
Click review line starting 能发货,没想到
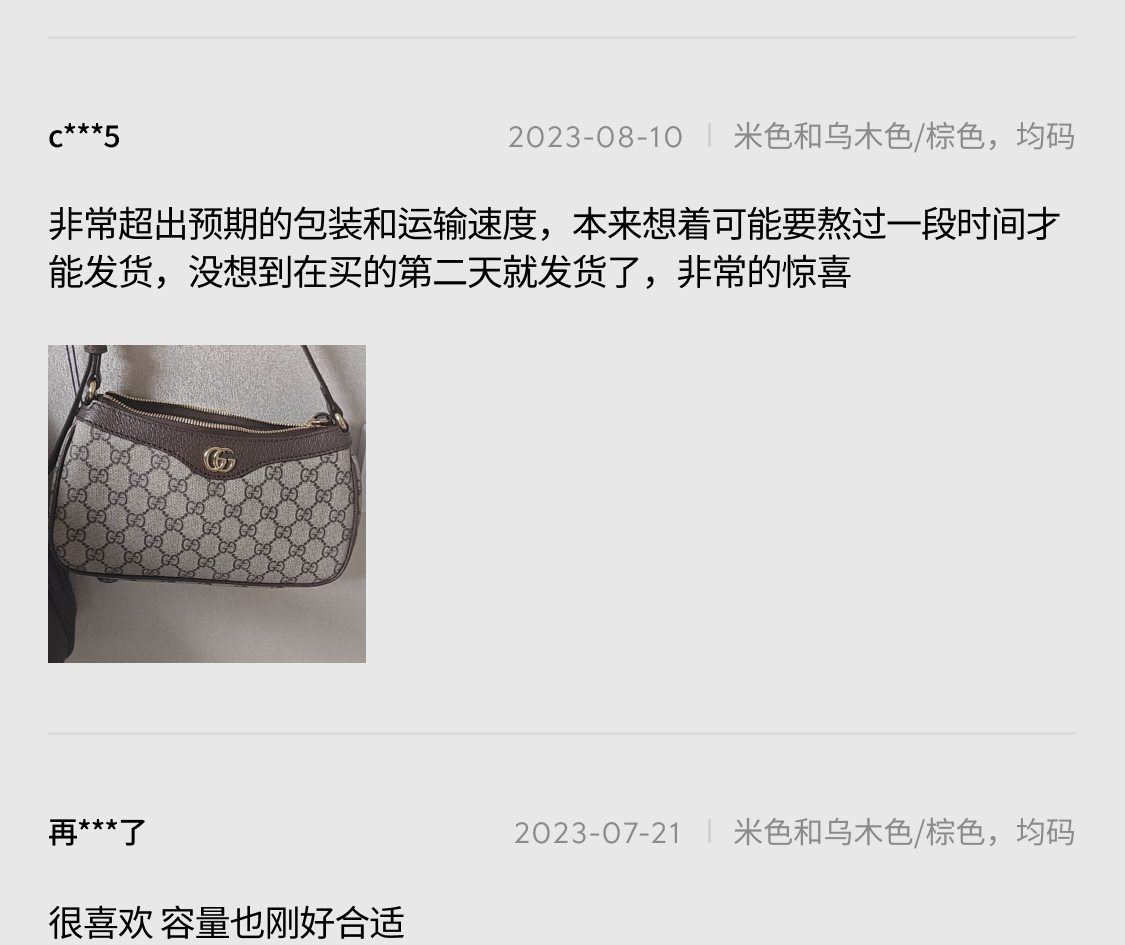(449, 272)
